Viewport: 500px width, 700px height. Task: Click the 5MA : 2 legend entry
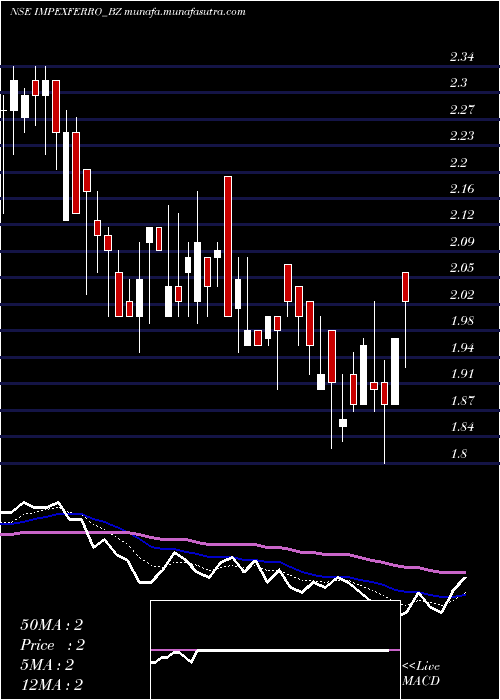47,665
